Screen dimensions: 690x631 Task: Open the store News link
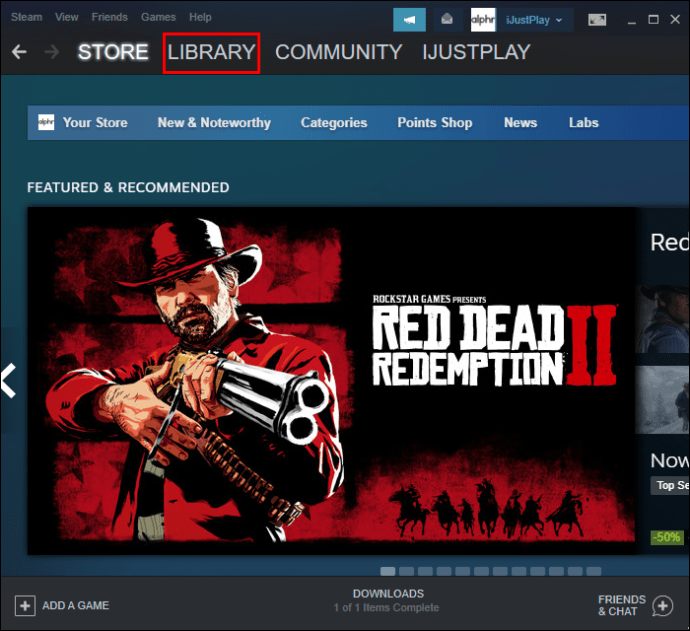[x=520, y=122]
